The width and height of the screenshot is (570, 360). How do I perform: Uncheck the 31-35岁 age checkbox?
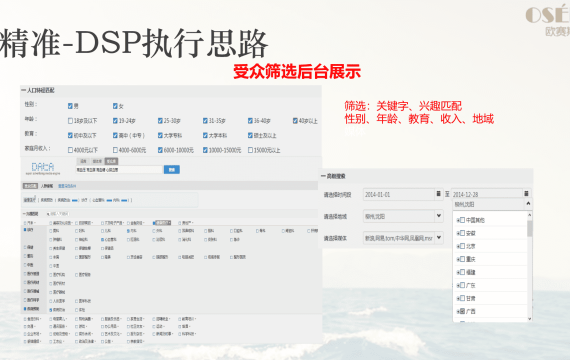click(x=205, y=121)
